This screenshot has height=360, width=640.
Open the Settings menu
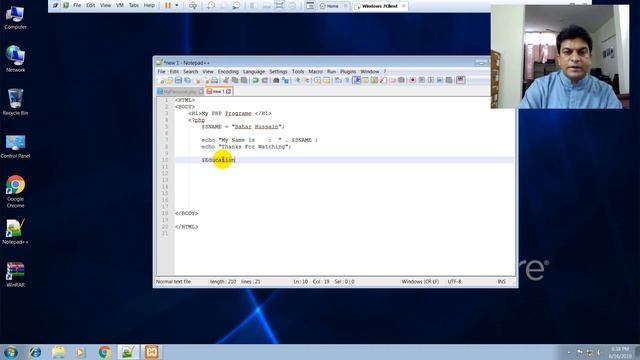coord(278,71)
